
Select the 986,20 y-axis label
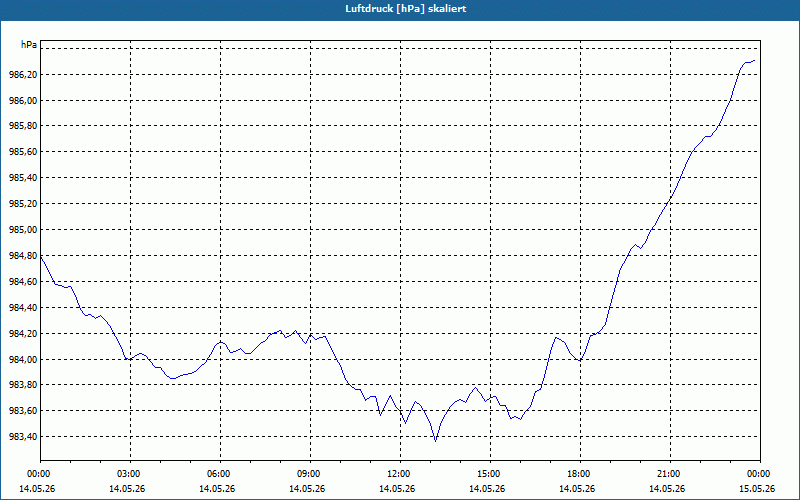coord(23,74)
